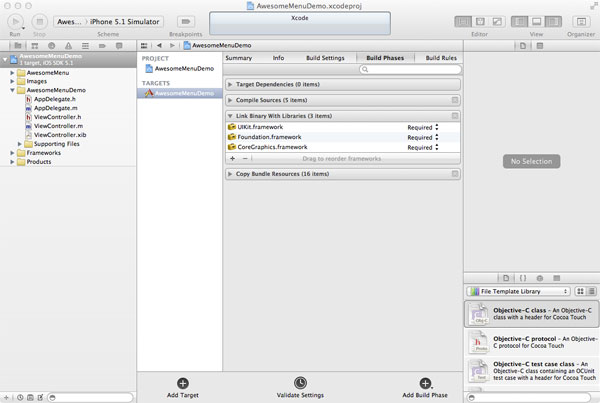
Task: Expand the AwesomeMenu folder
Action: tap(12, 73)
